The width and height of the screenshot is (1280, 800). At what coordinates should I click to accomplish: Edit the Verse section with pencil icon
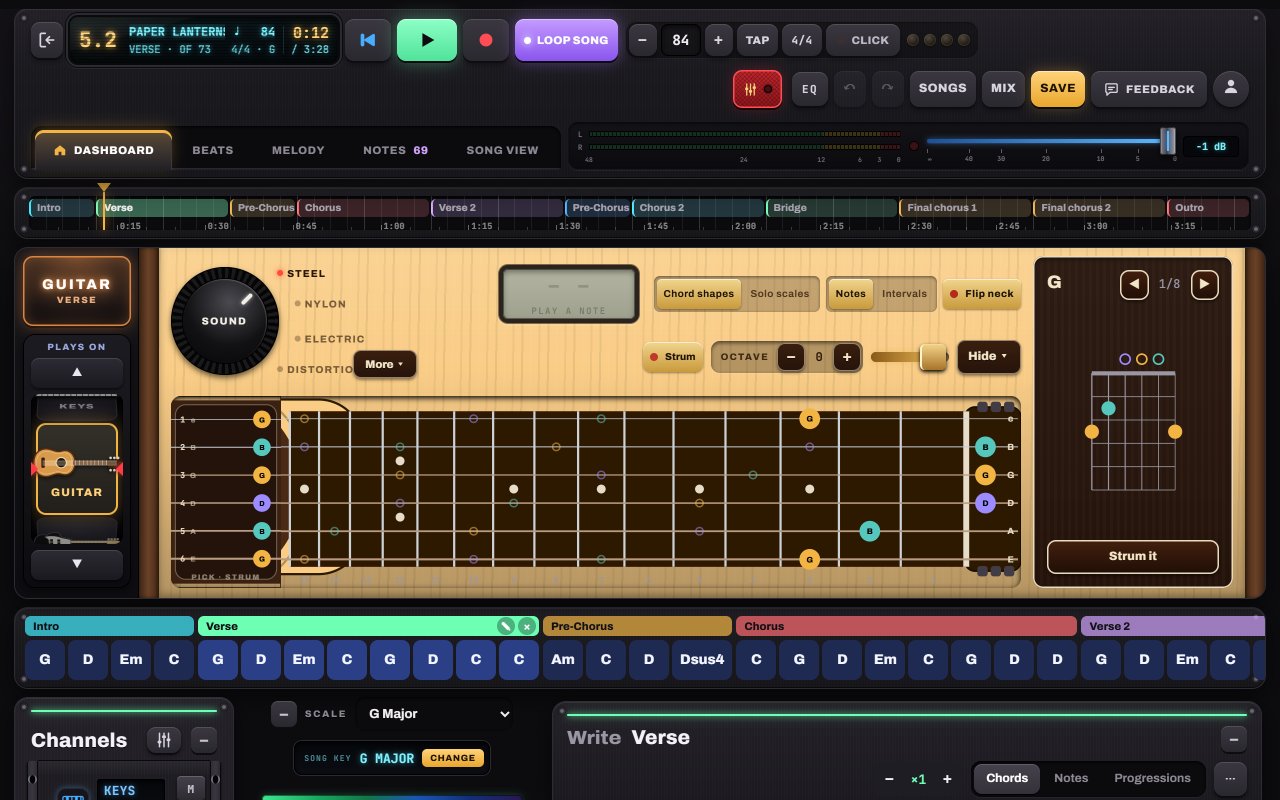click(507, 626)
